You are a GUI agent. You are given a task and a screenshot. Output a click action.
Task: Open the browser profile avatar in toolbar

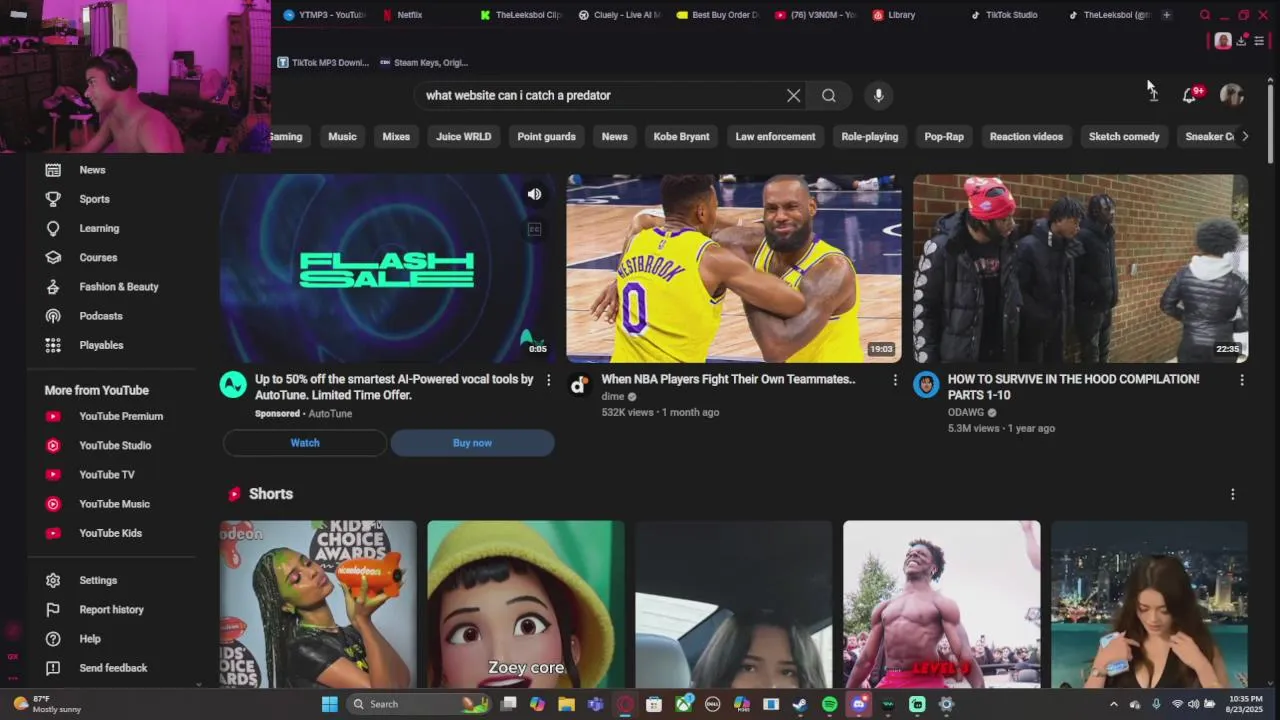(1223, 41)
